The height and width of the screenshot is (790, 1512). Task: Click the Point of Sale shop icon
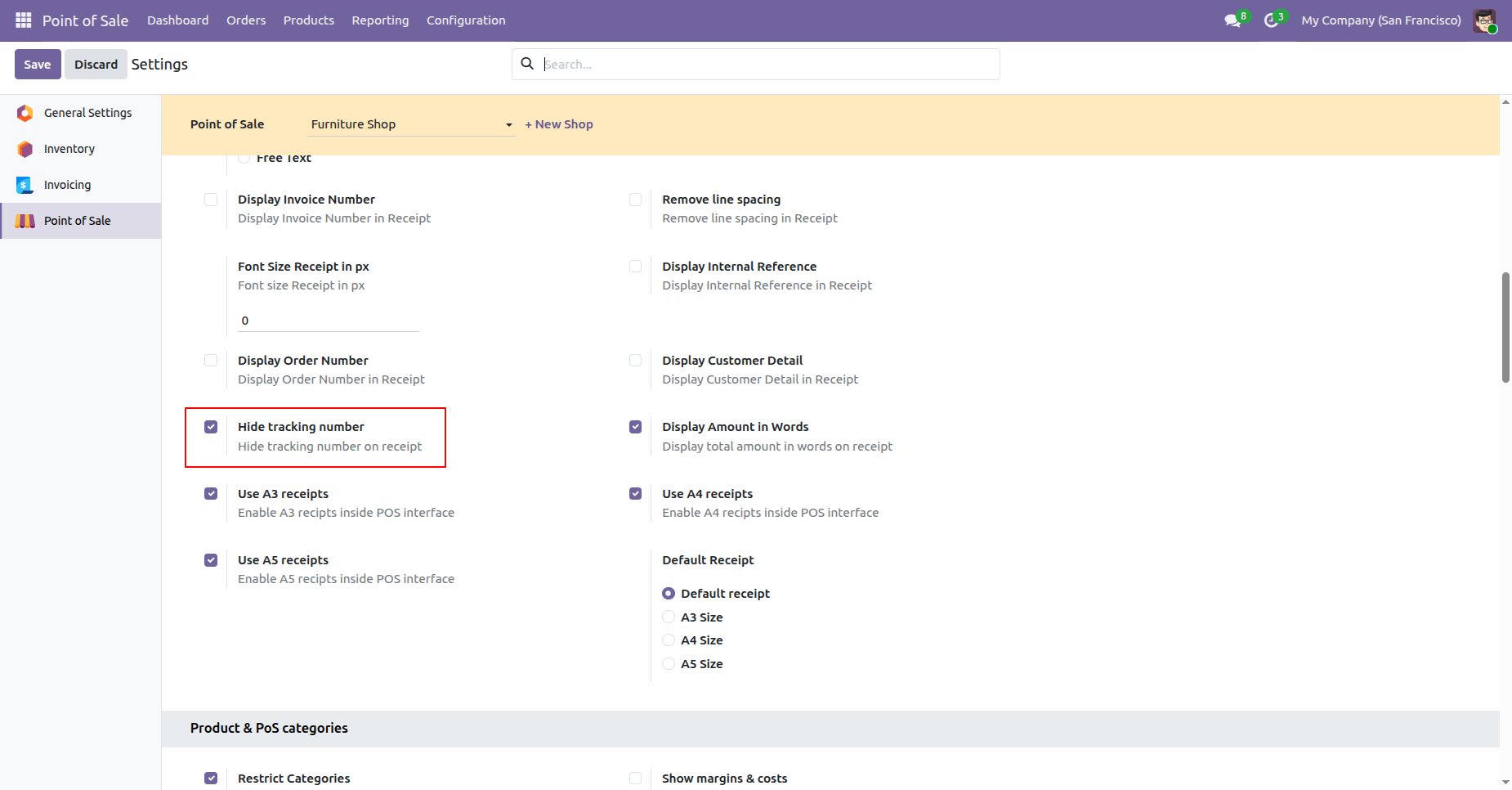pyautogui.click(x=25, y=221)
